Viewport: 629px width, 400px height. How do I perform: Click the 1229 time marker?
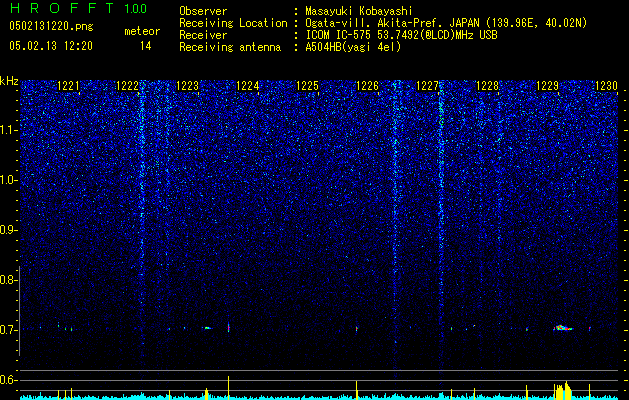tap(548, 86)
